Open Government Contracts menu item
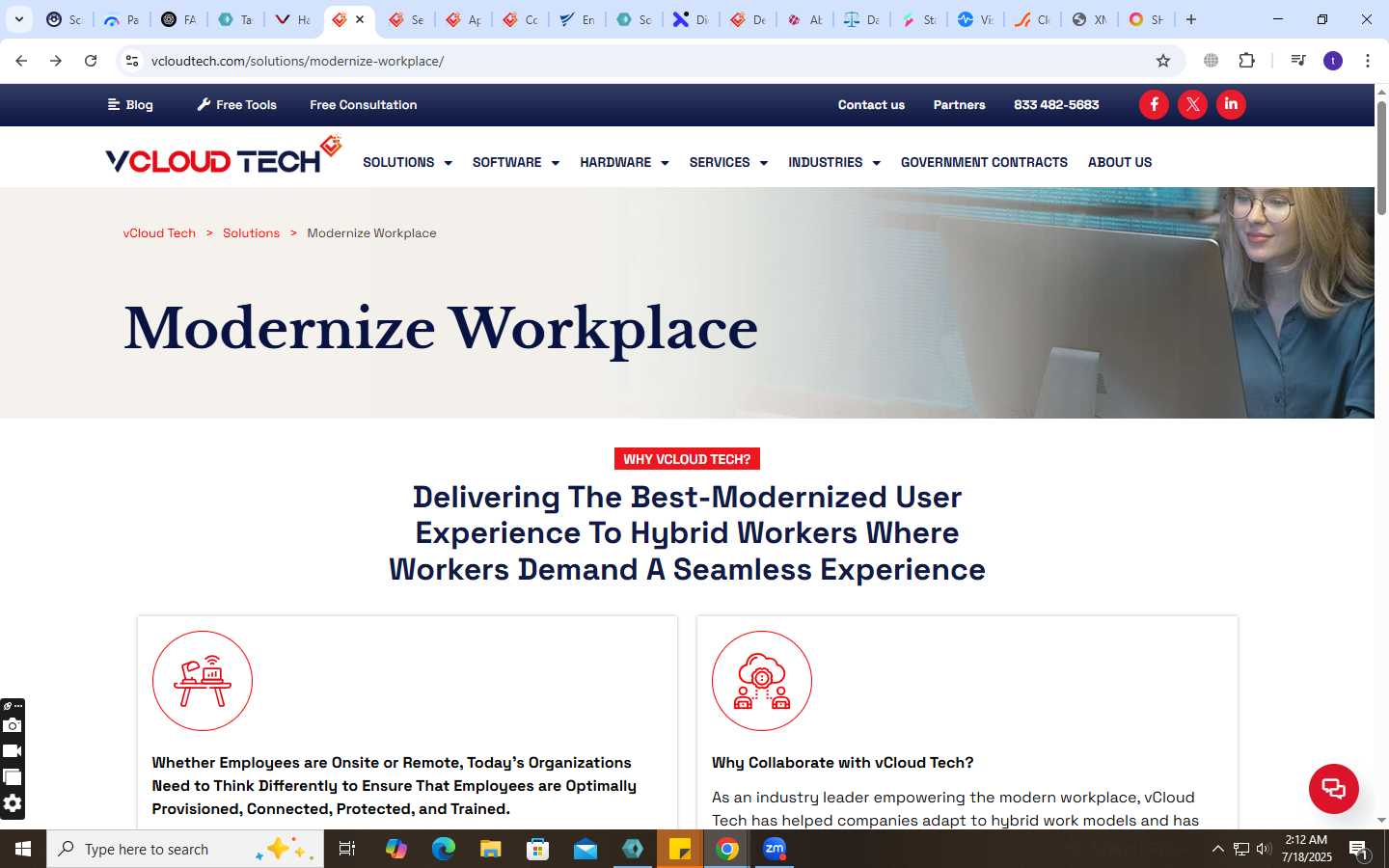The height and width of the screenshot is (868, 1389). click(984, 162)
